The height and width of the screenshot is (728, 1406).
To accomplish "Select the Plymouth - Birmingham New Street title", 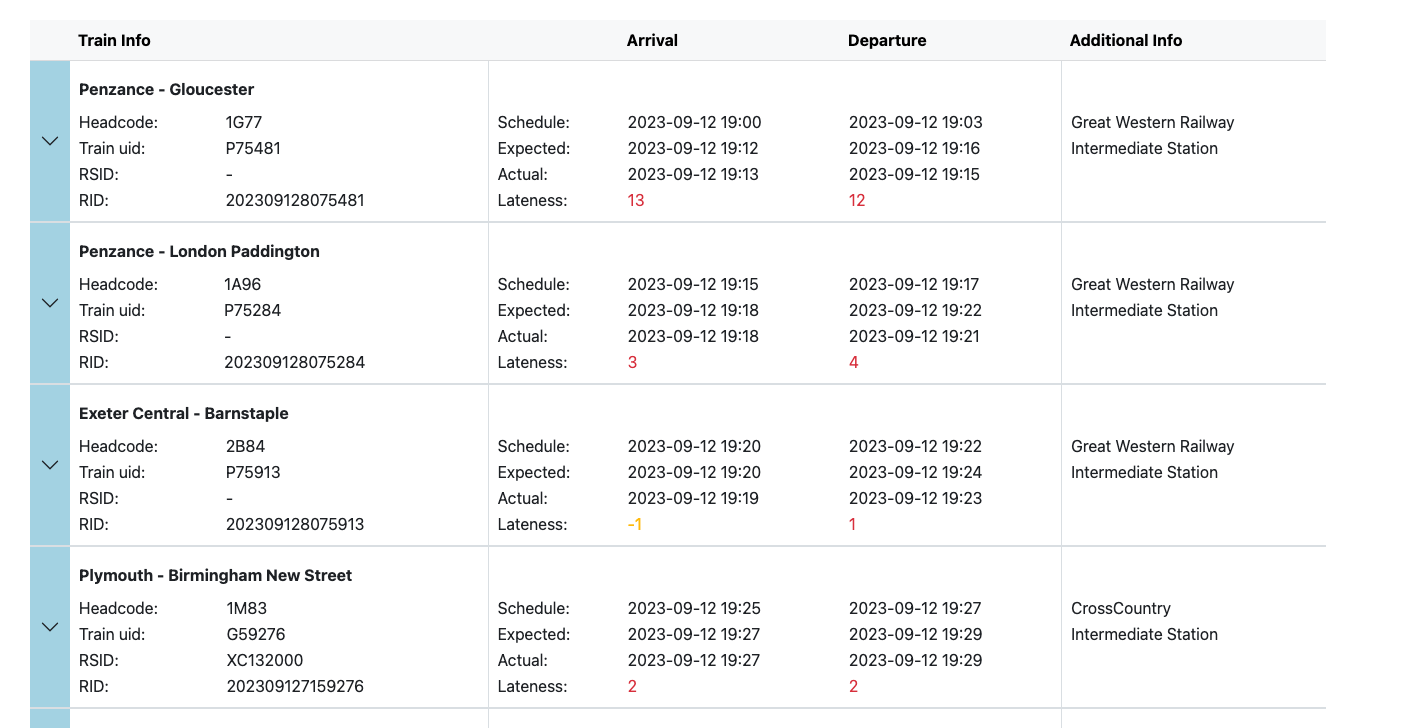I will tap(215, 576).
